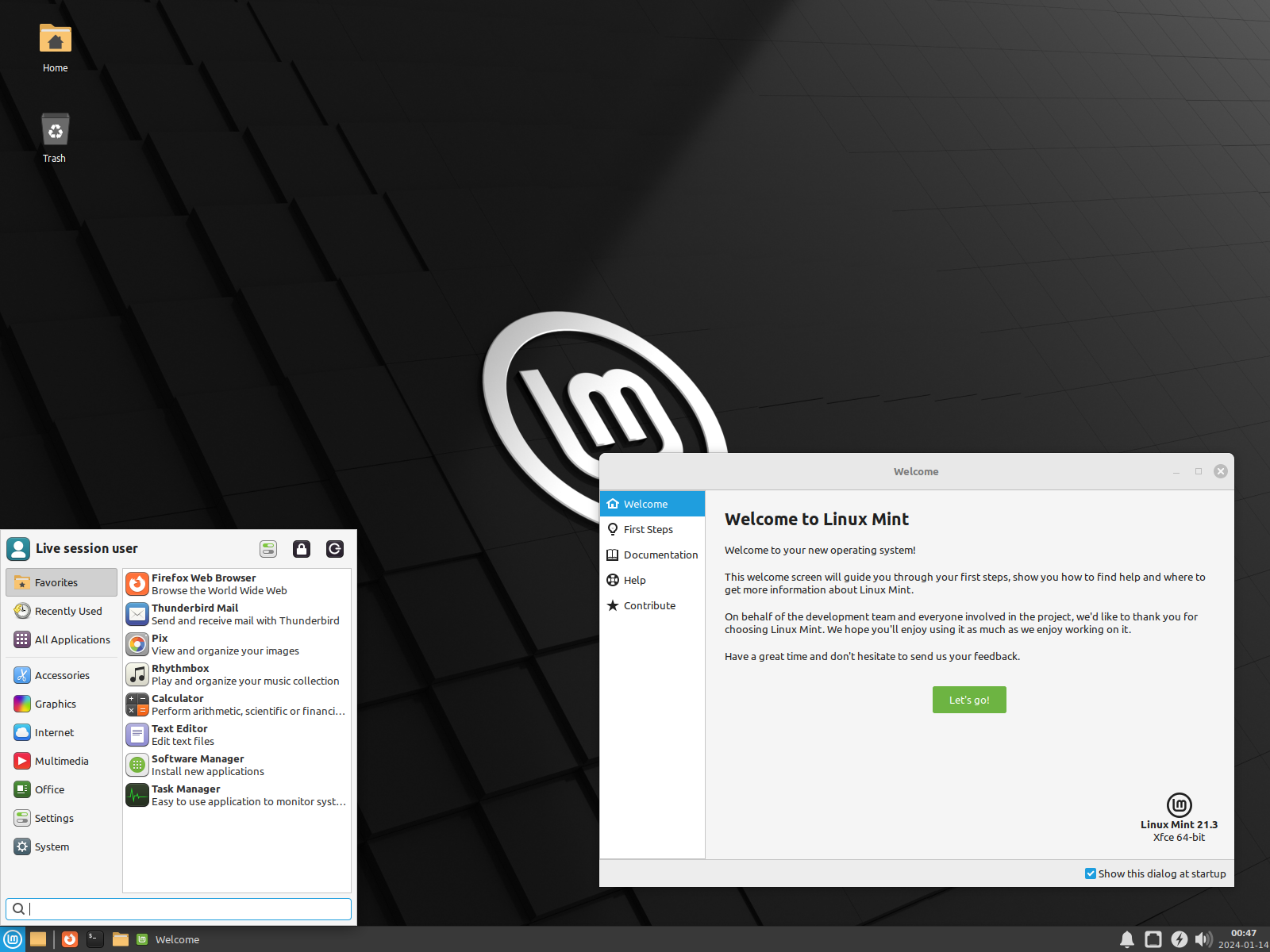Viewport: 1270px width, 952px height.
Task: Maximize the Welcome window
Action: click(1199, 471)
